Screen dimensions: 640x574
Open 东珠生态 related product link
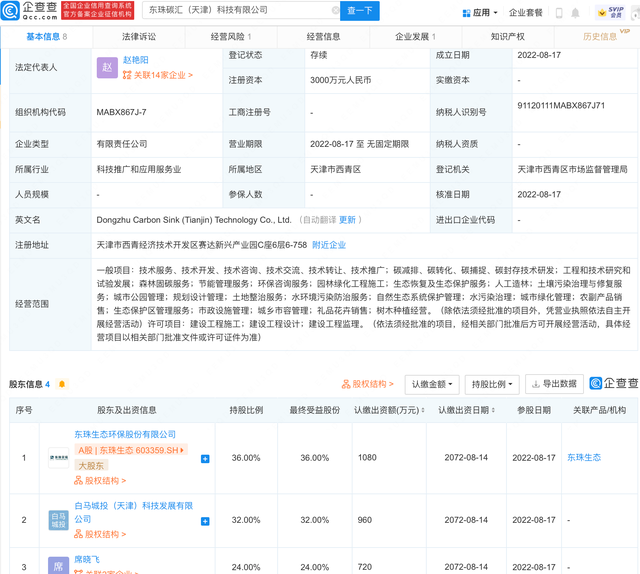click(x=584, y=458)
